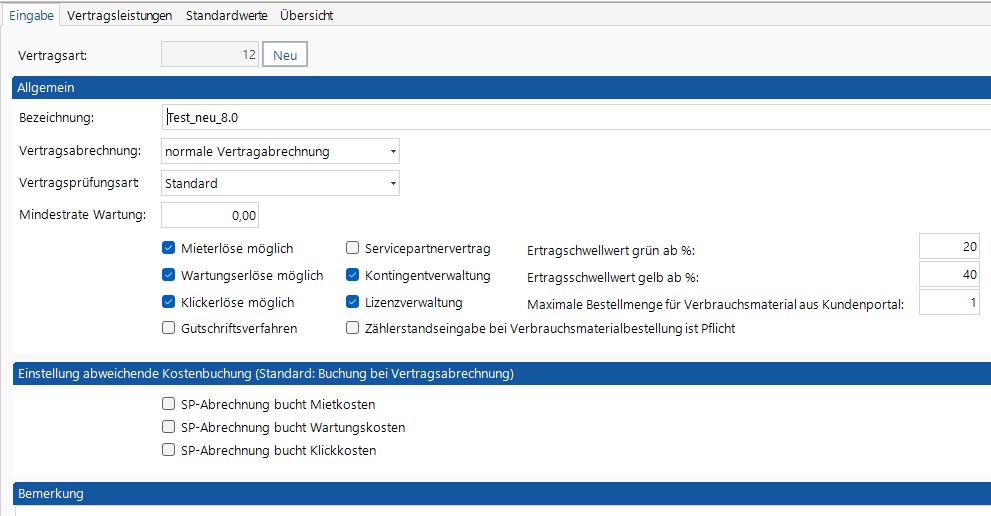Image resolution: width=991 pixels, height=516 pixels.
Task: Go to the Übersicht tab
Action: (x=307, y=15)
